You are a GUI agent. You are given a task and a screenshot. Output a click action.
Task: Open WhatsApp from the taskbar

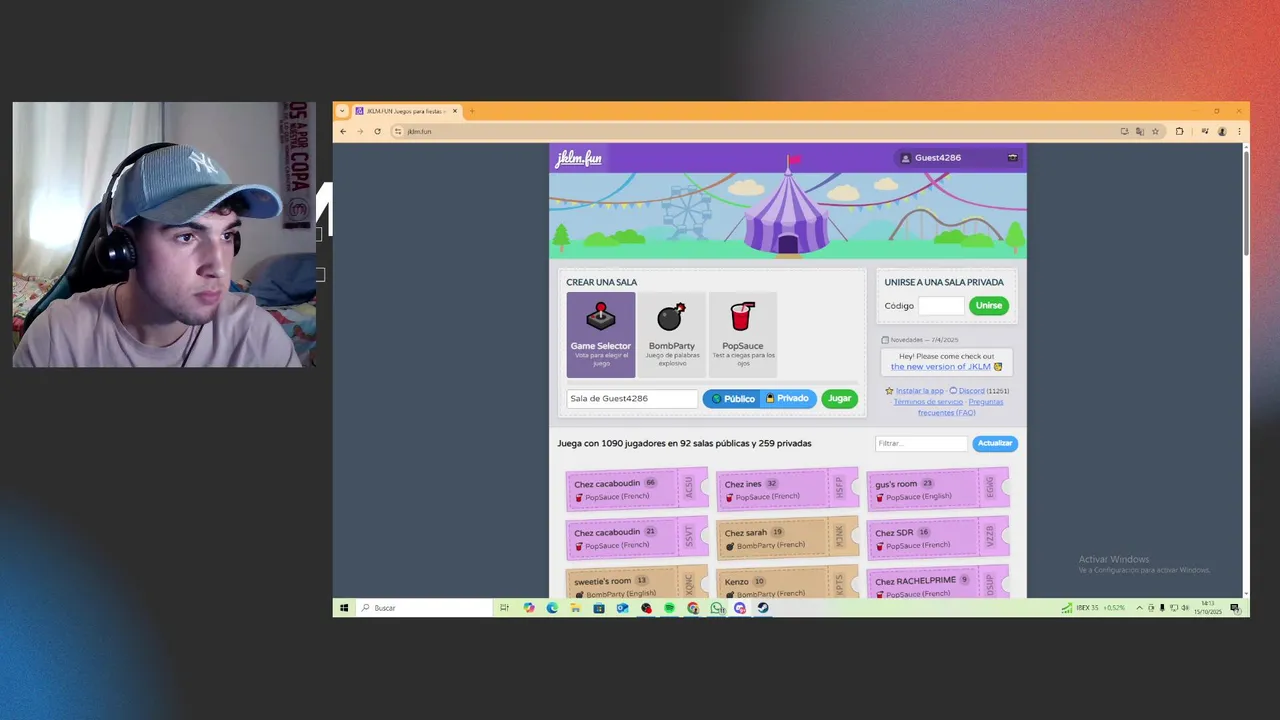(717, 608)
